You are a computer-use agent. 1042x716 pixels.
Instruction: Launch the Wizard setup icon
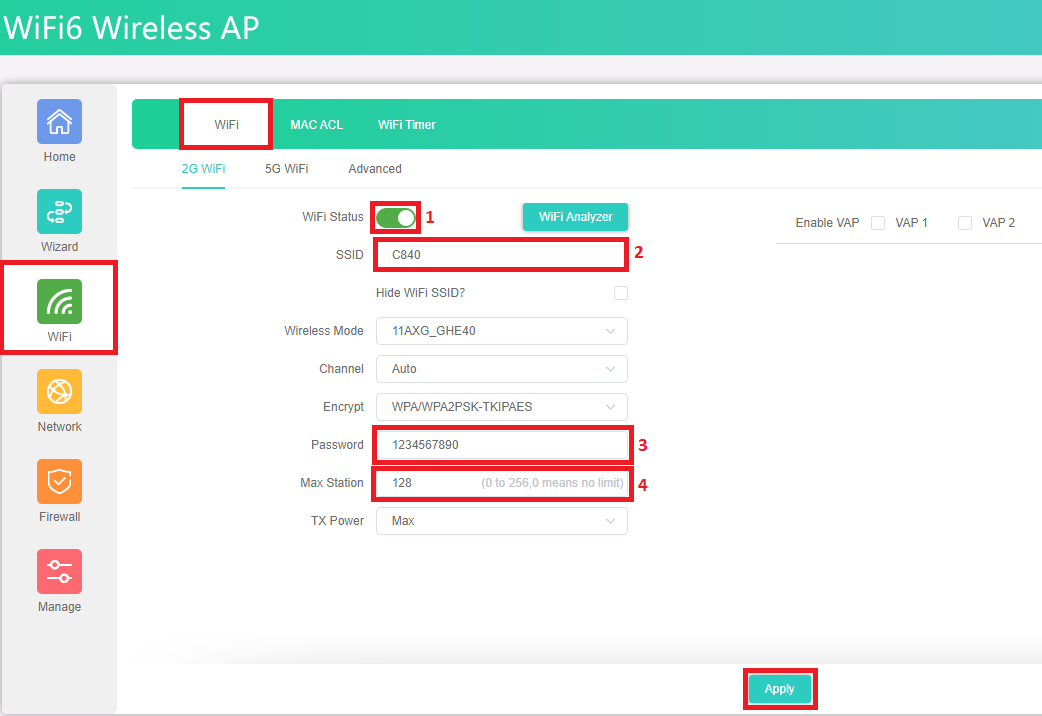59,212
